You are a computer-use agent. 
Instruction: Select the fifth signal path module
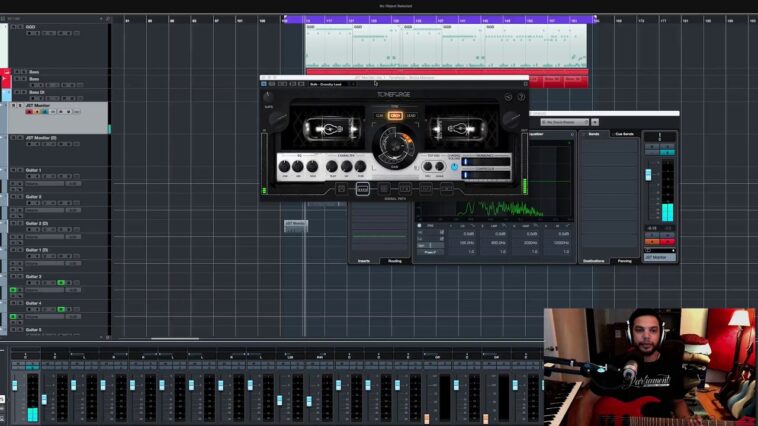click(x=425, y=189)
